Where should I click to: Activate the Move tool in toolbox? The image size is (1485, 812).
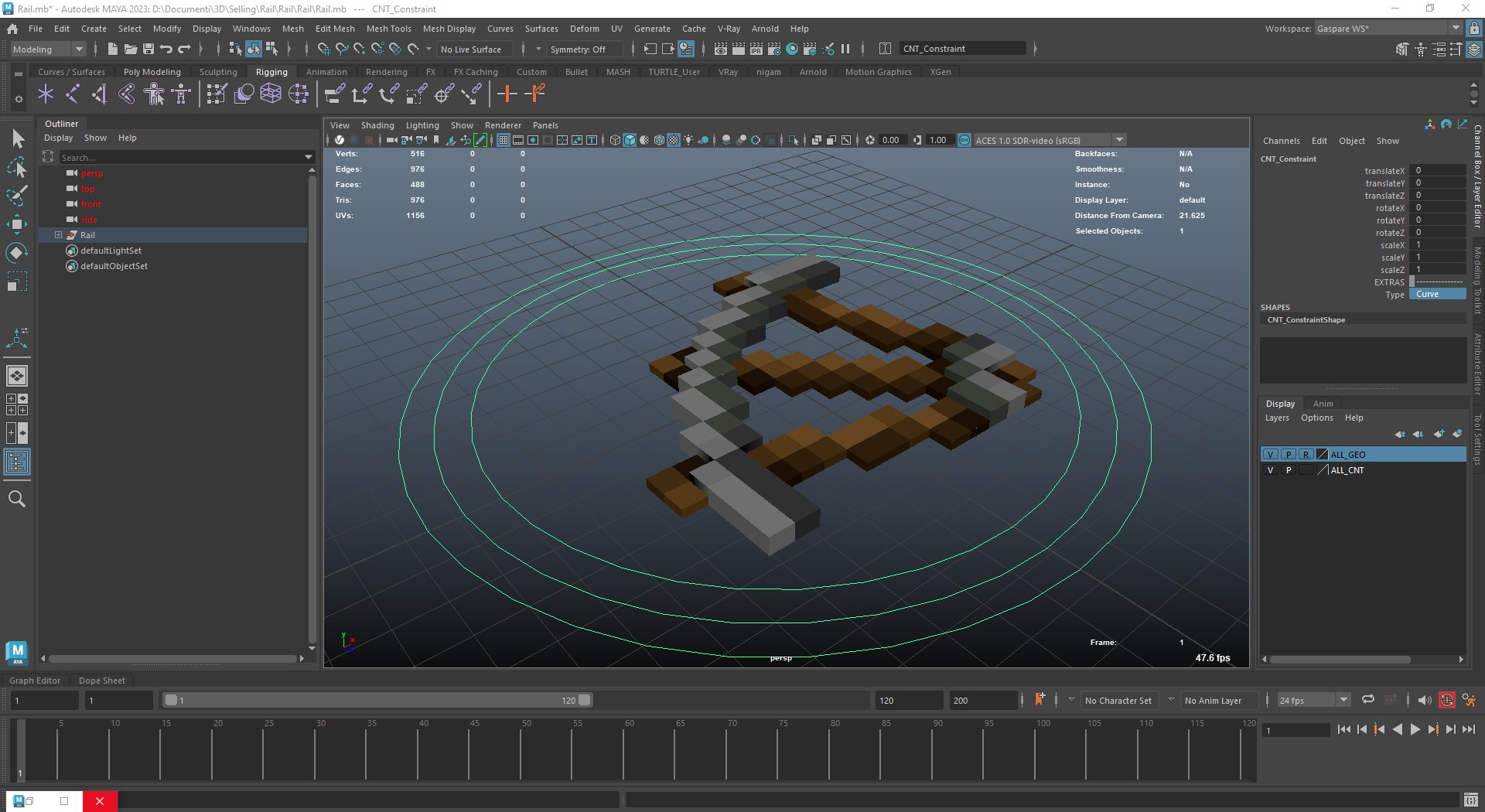(17, 224)
